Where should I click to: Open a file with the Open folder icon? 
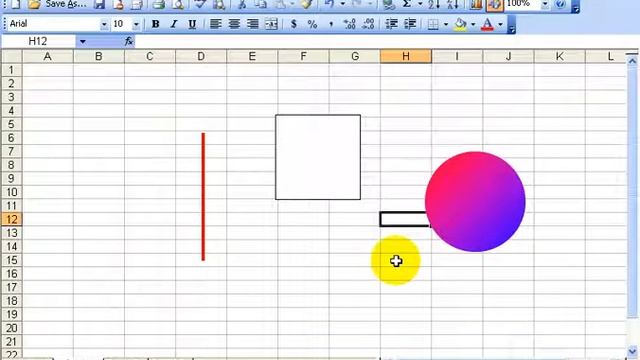click(34, 4)
